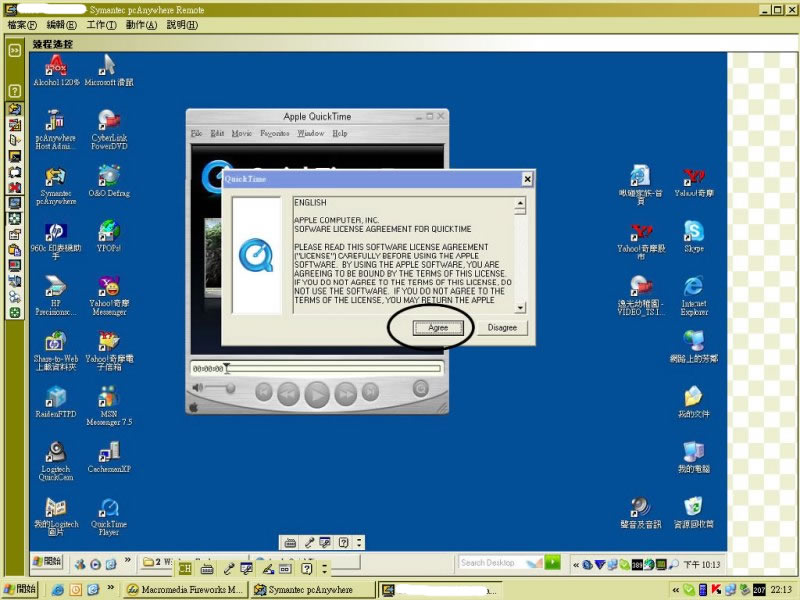
Task: Select the 960c 印表機助手 desktop icon
Action: 56,241
